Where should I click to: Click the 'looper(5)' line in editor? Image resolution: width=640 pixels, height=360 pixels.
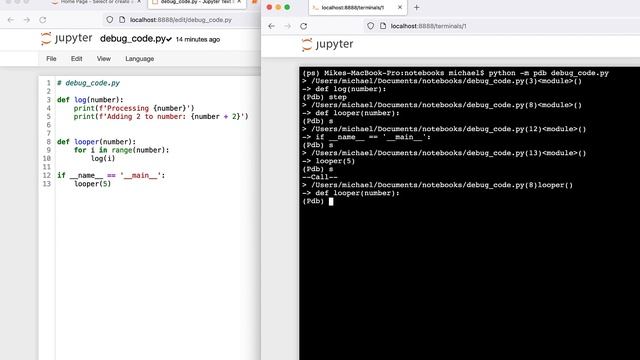(92, 184)
